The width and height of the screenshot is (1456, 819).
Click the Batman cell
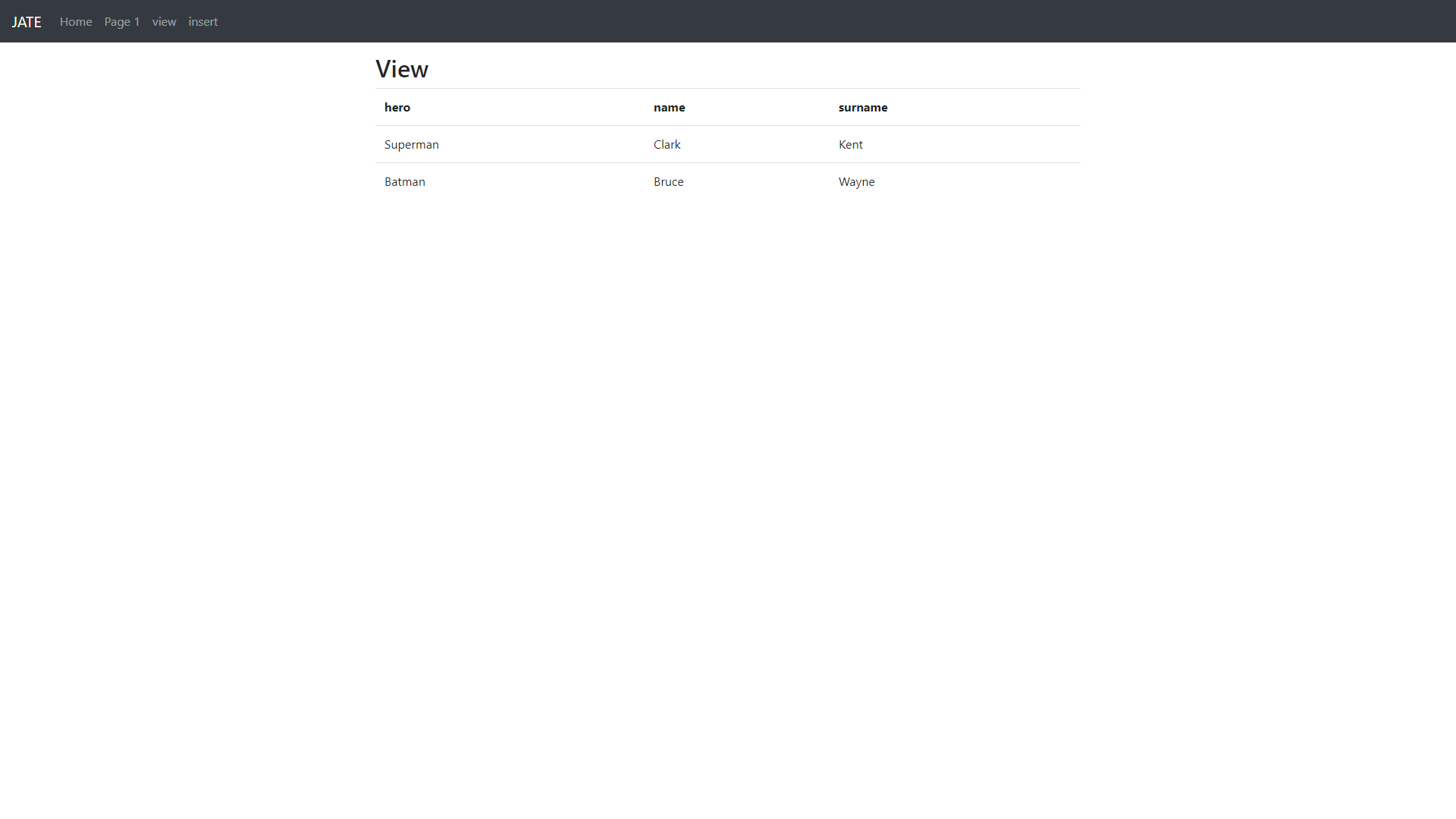point(510,181)
